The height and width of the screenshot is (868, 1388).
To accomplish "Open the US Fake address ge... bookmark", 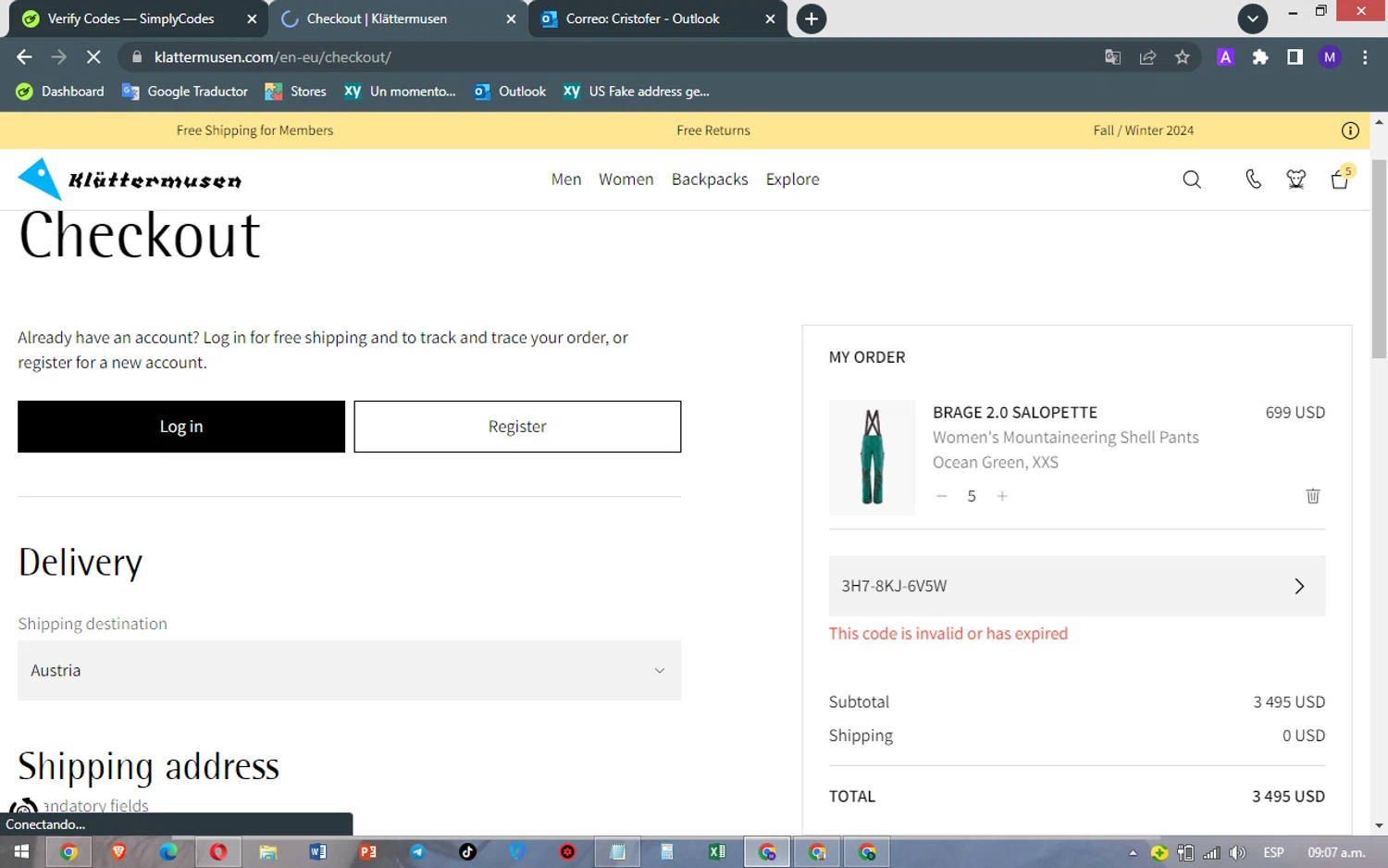I will [x=637, y=92].
